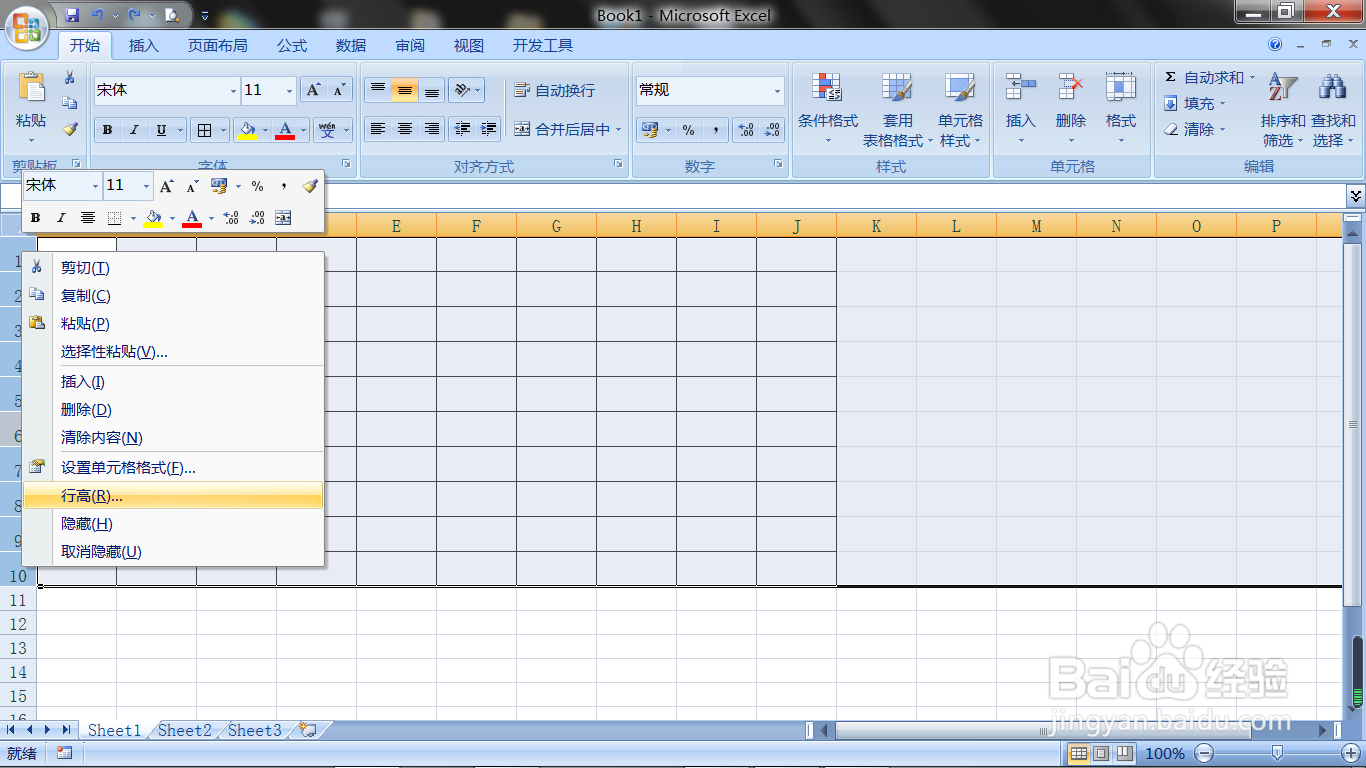Viewport: 1366px width, 768px height.
Task: Align text to bottom in ribbon
Action: [432, 90]
